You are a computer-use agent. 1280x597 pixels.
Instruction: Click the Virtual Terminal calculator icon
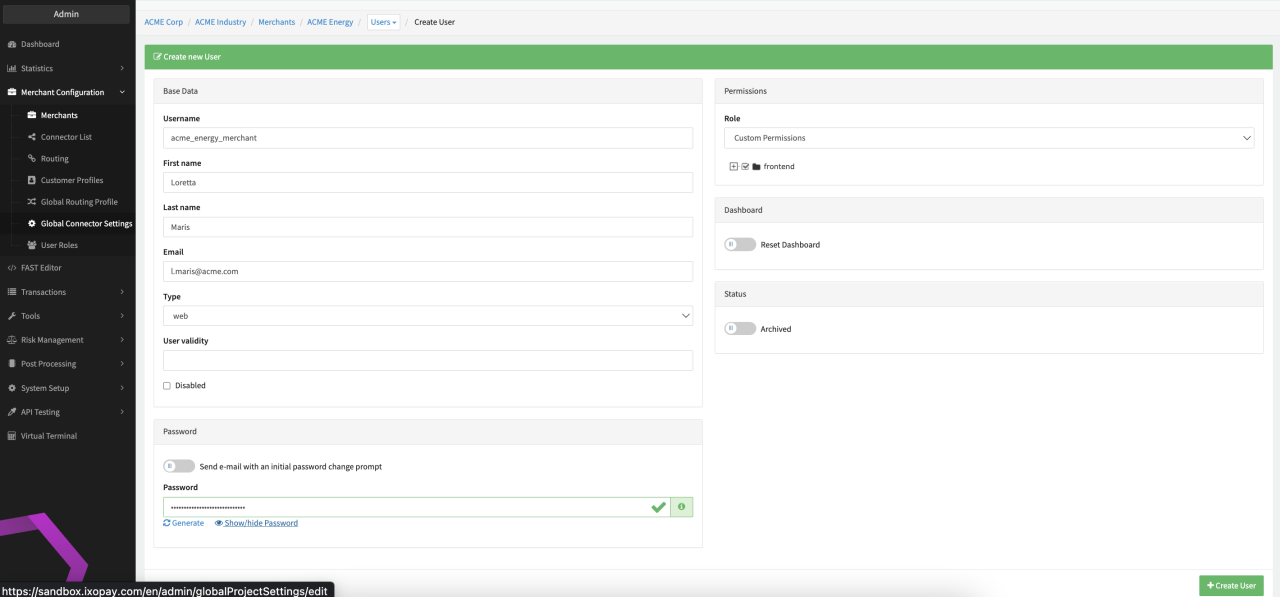tap(12, 436)
